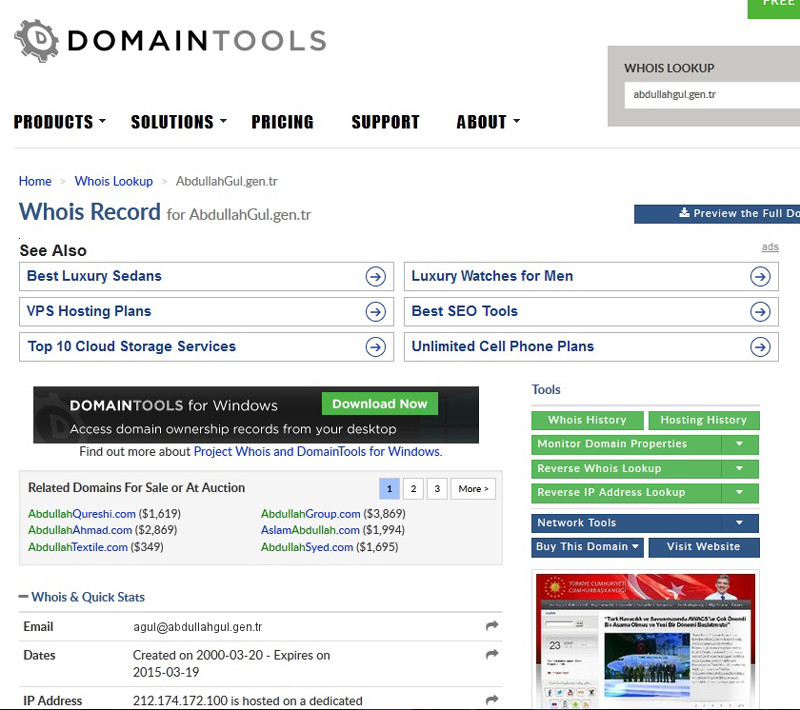The height and width of the screenshot is (710, 800).
Task: Open the Reverse Whois Lookup dropdown arrow
Action: coord(739,468)
